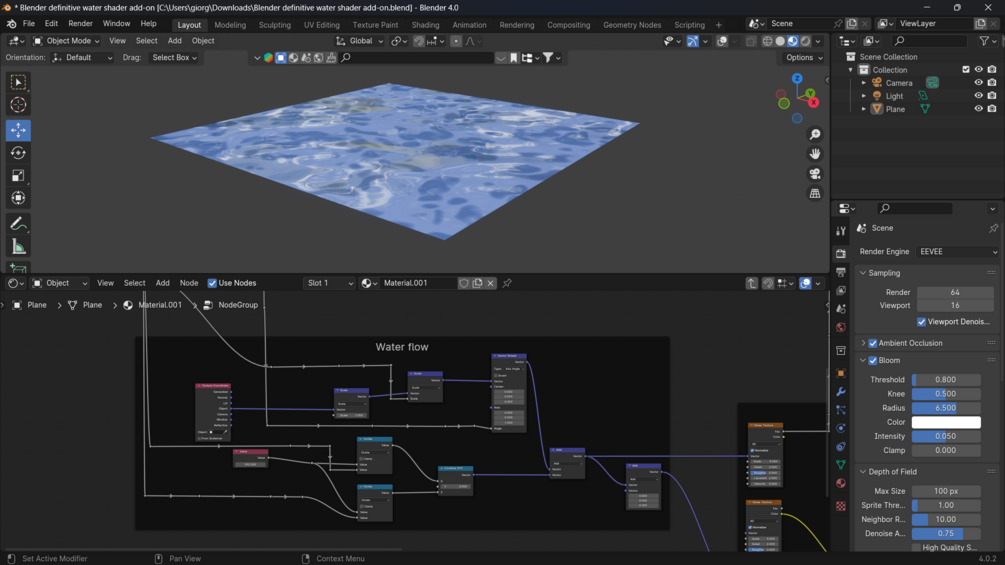The height and width of the screenshot is (565, 1005).
Task: Open the Render menu
Action: [80, 24]
